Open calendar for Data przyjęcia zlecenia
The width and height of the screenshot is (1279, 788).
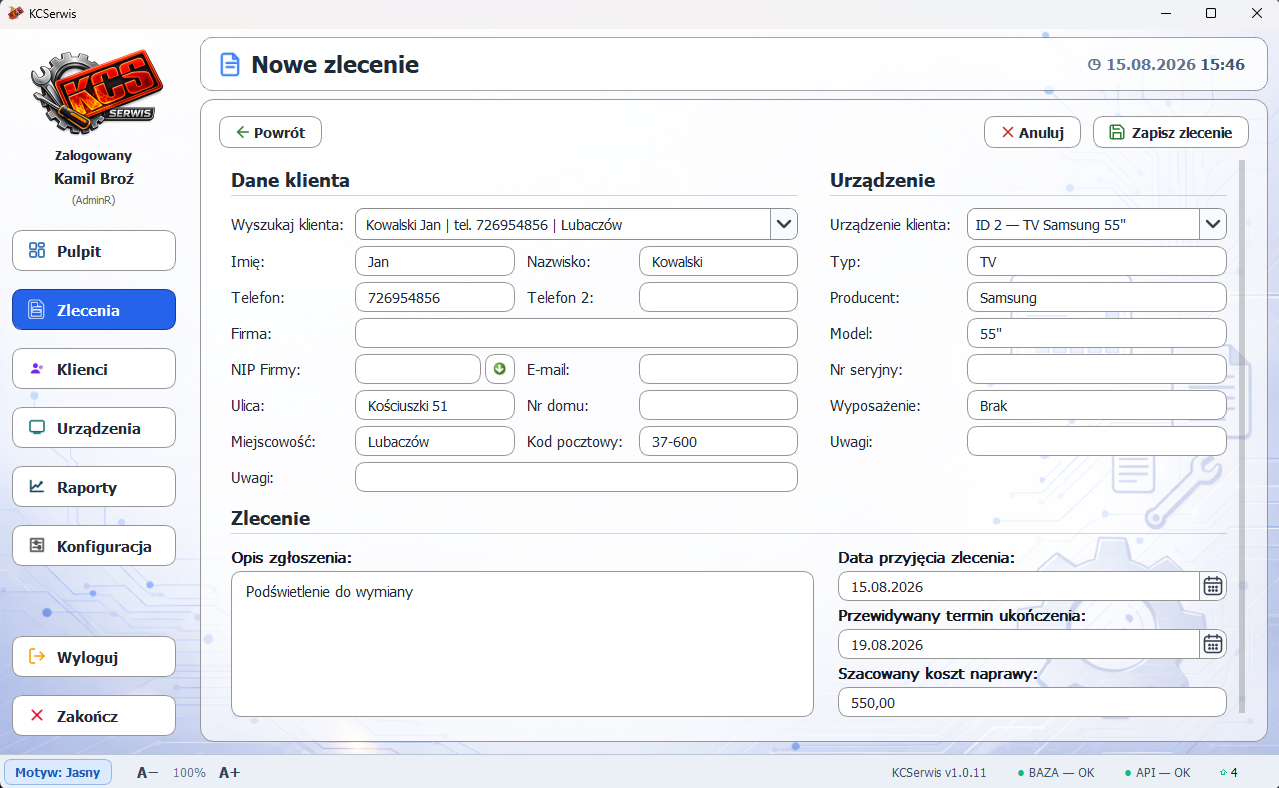(1213, 586)
